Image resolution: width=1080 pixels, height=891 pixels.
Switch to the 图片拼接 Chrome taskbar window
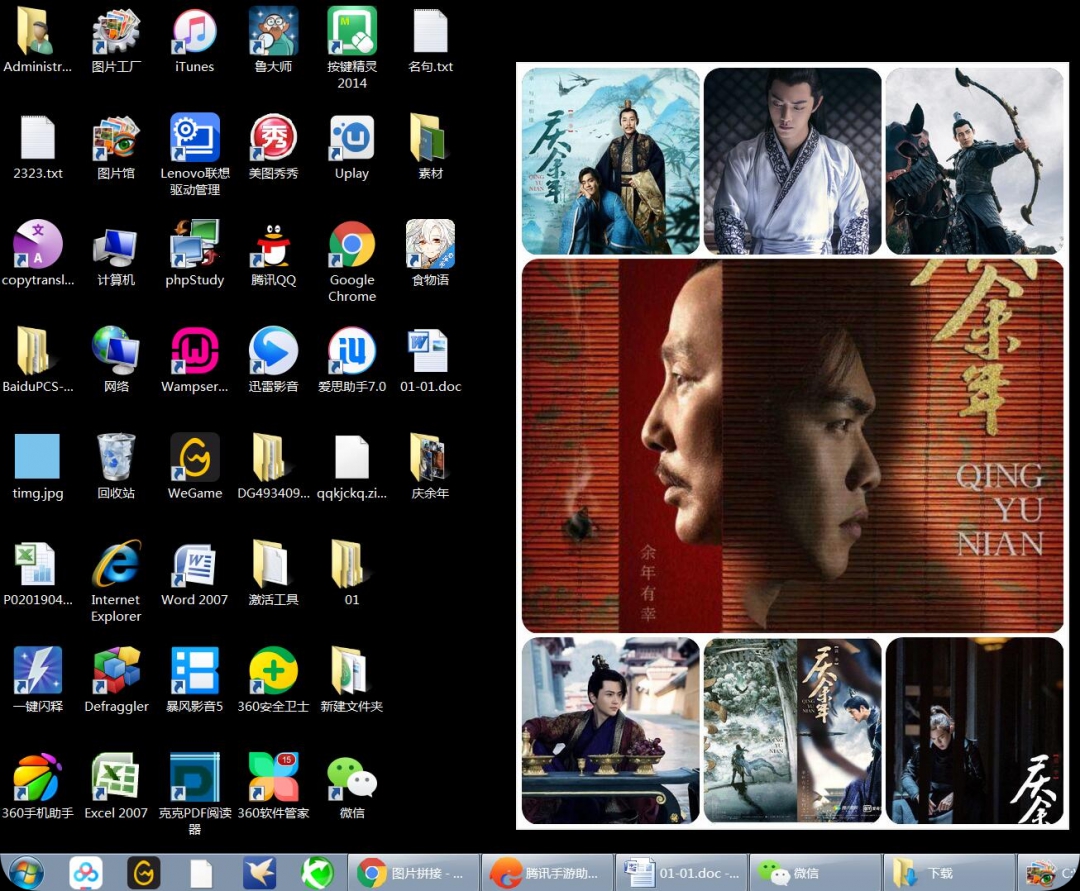(x=413, y=873)
